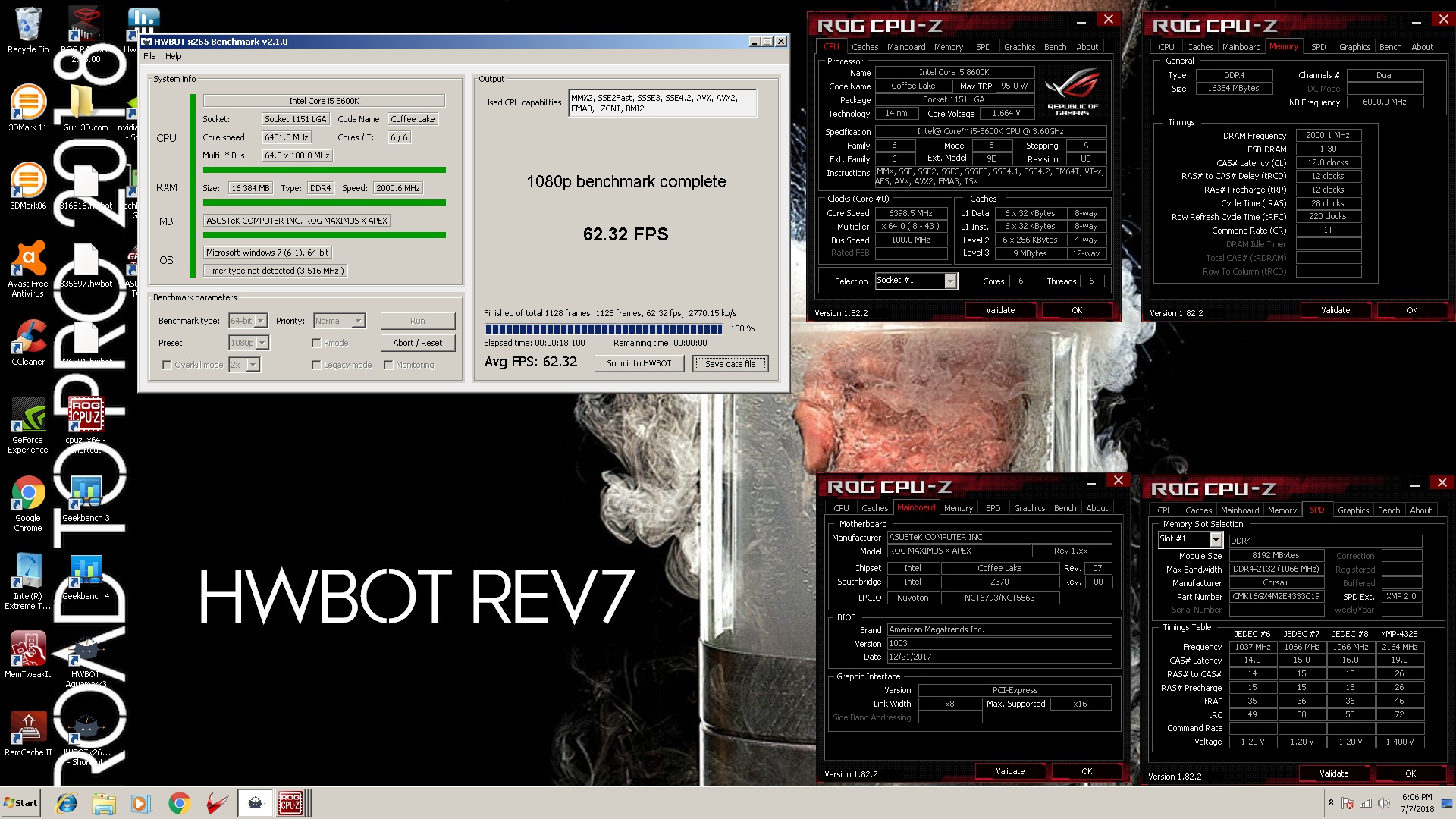Viewport: 1456px width, 819px height.
Task: Toggle the Pmode checkbox
Action: coord(316,343)
